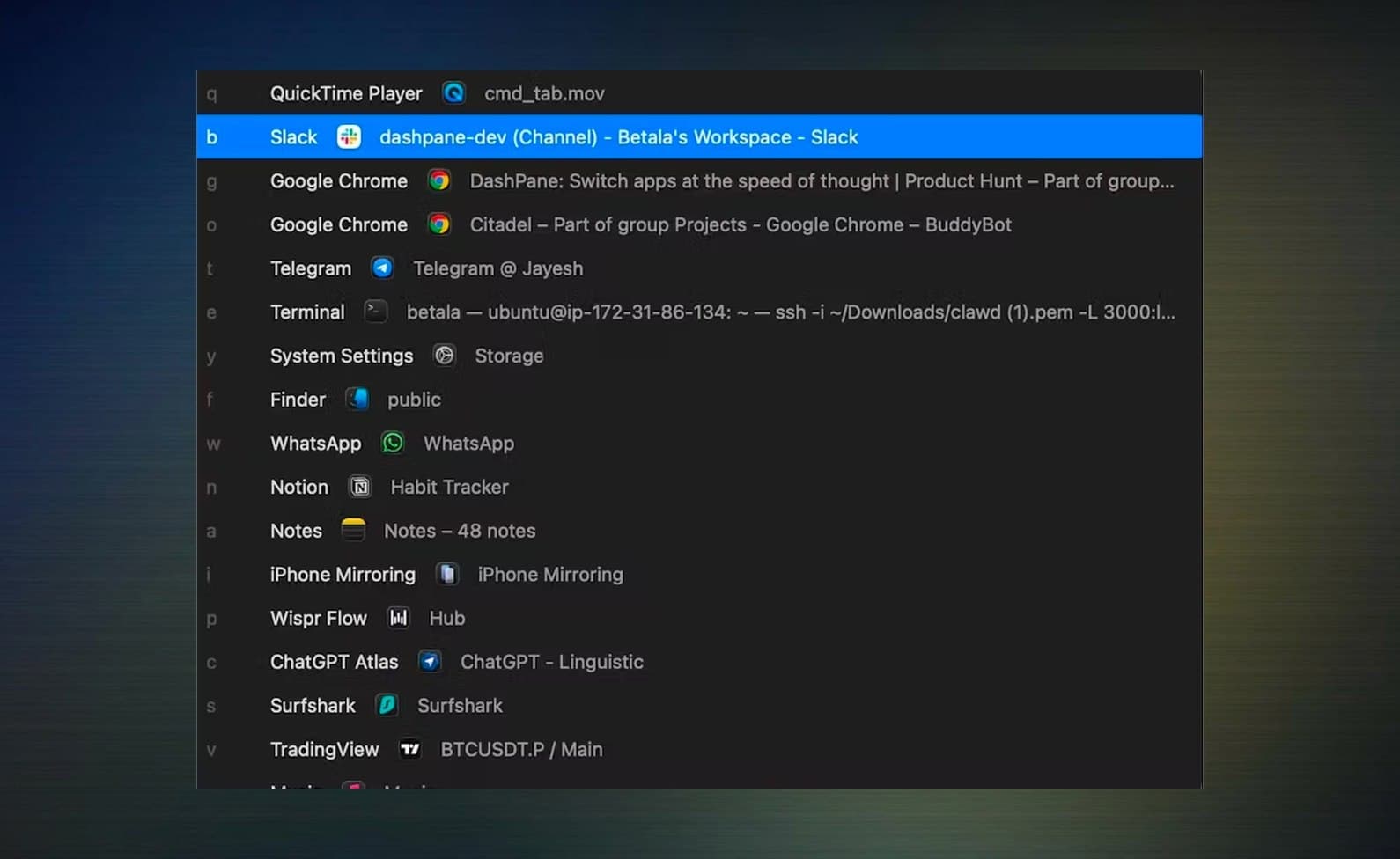Switch to iPhone Mirroring window entry
Image resolution: width=1400 pixels, height=859 pixels.
tap(549, 575)
